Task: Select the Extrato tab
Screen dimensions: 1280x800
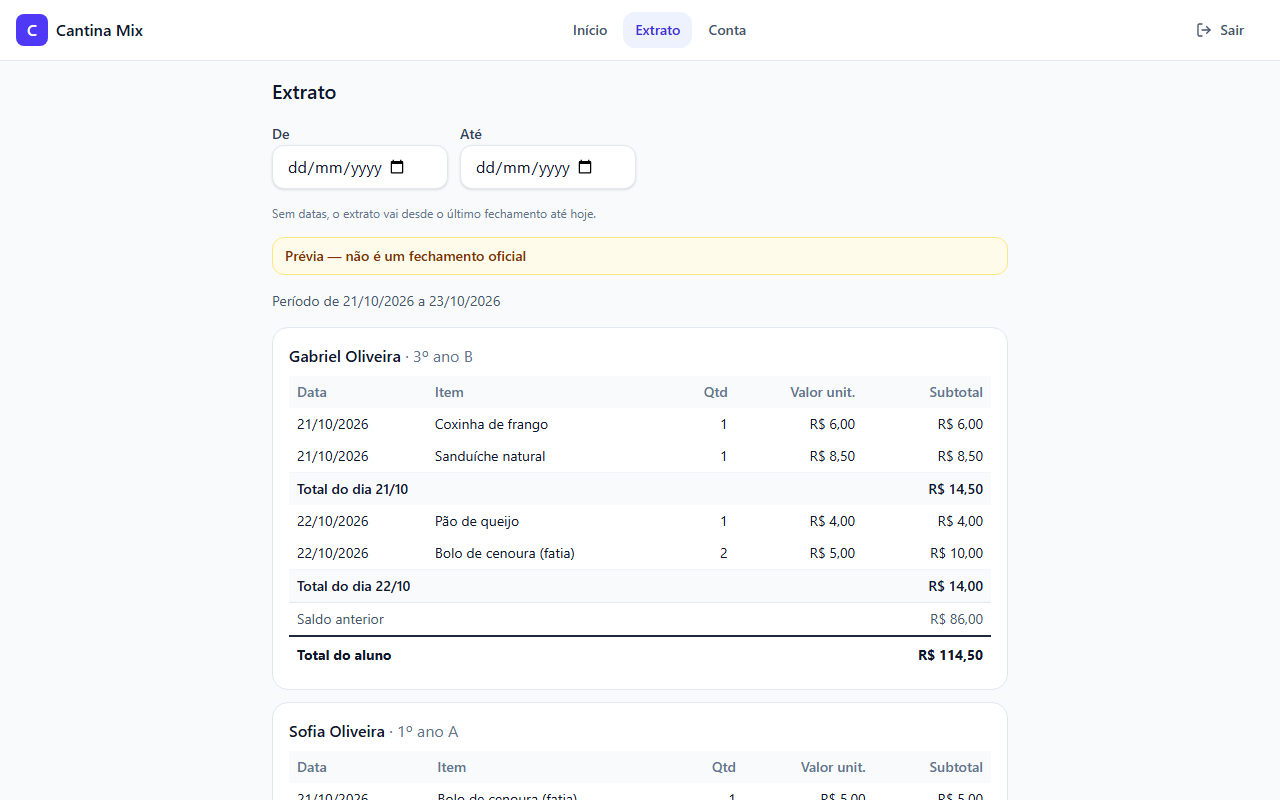Action: [x=657, y=30]
